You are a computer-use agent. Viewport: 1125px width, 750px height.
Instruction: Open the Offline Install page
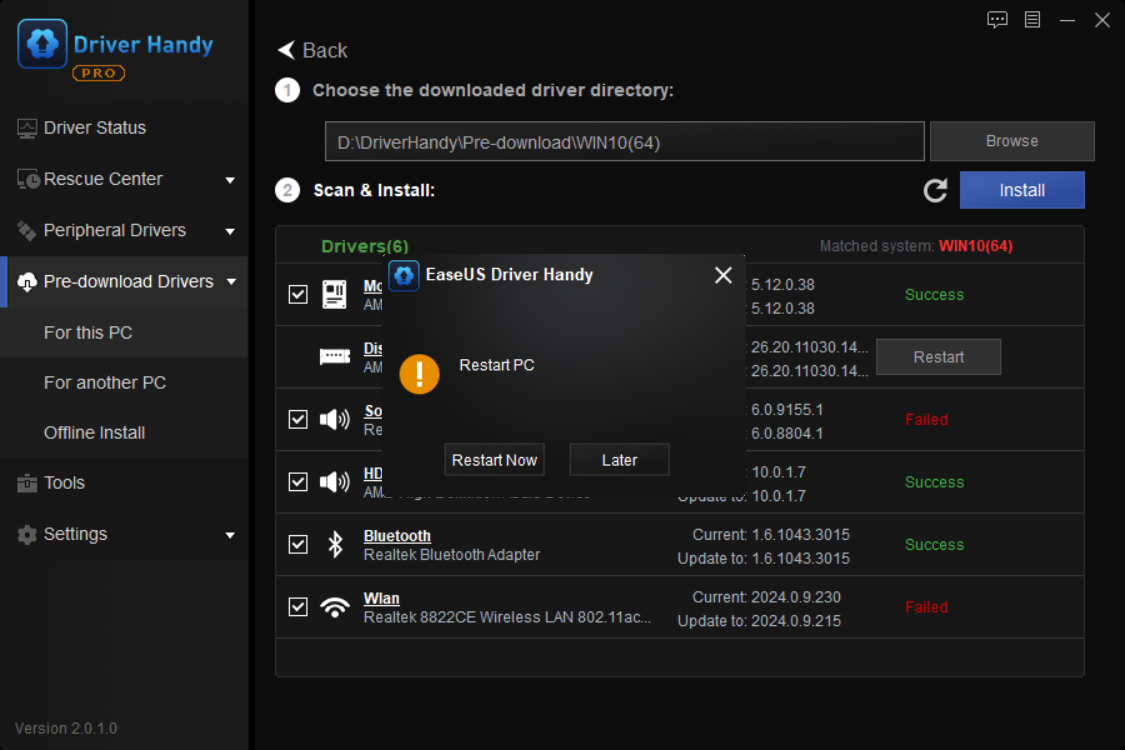tap(94, 432)
